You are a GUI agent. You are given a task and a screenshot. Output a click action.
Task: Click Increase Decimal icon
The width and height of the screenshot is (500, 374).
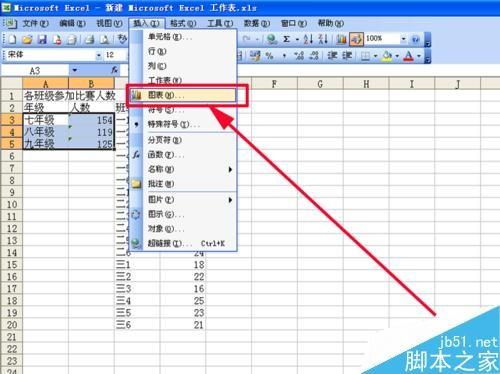point(299,56)
